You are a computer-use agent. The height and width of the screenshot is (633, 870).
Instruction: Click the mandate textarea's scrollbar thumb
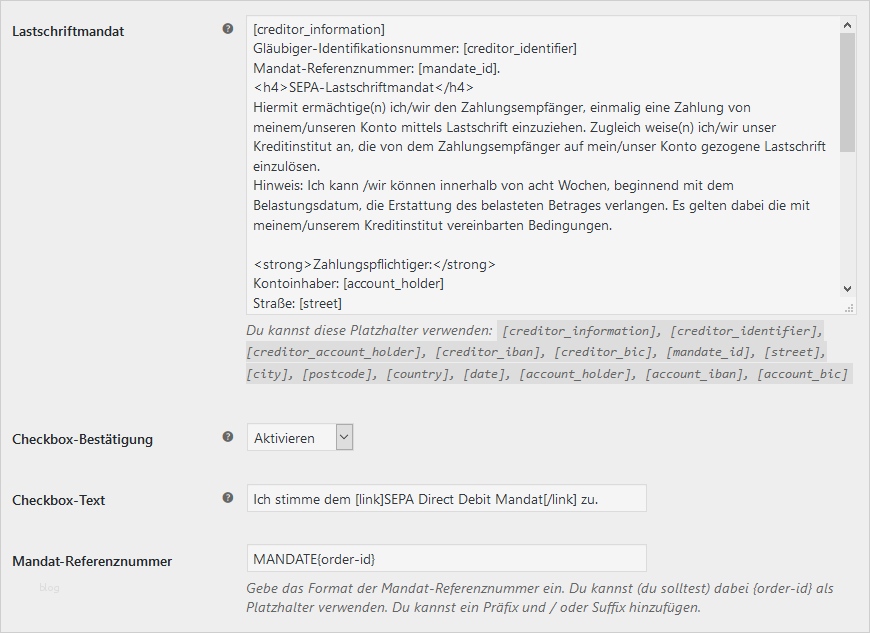[x=848, y=92]
